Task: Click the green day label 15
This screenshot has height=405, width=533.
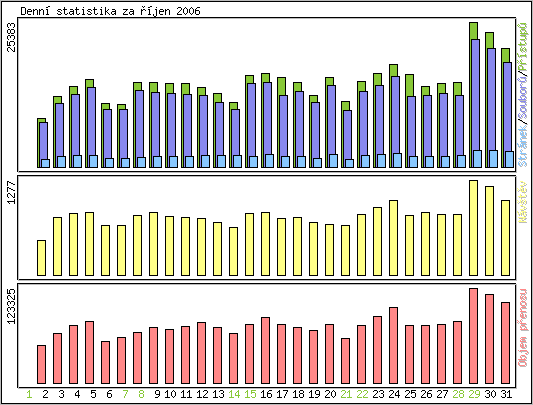Action: click(250, 394)
